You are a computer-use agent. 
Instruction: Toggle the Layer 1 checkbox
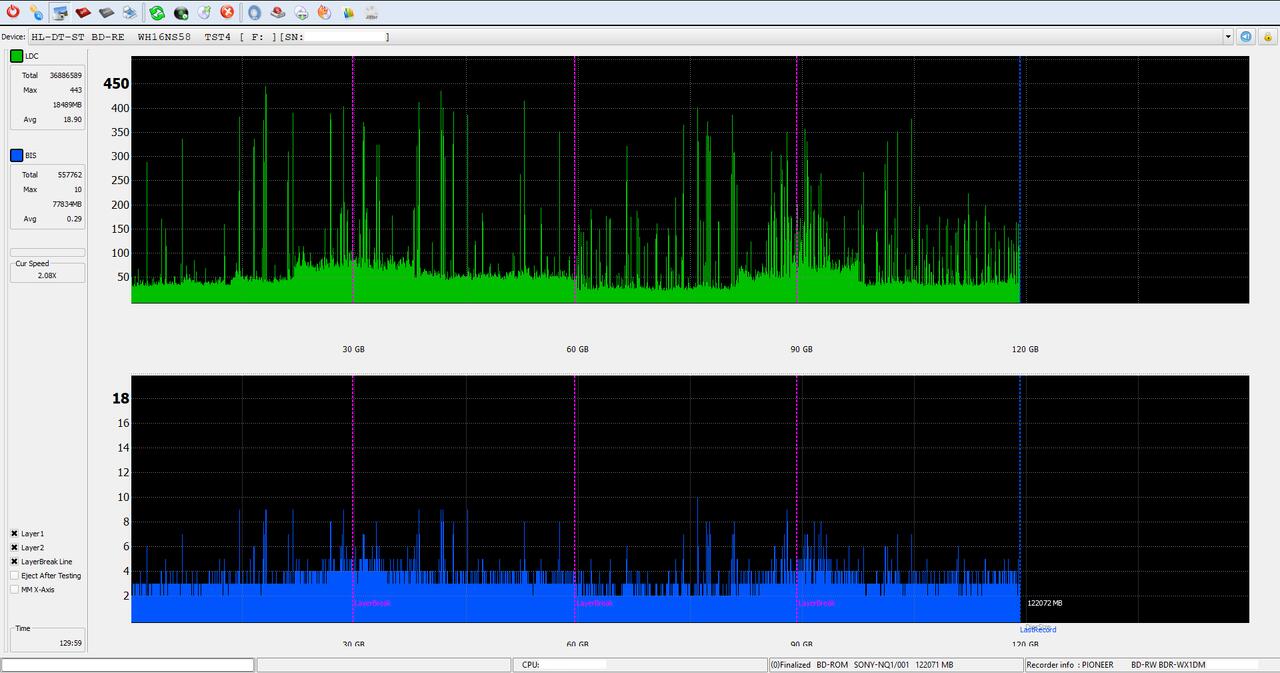[x=15, y=534]
